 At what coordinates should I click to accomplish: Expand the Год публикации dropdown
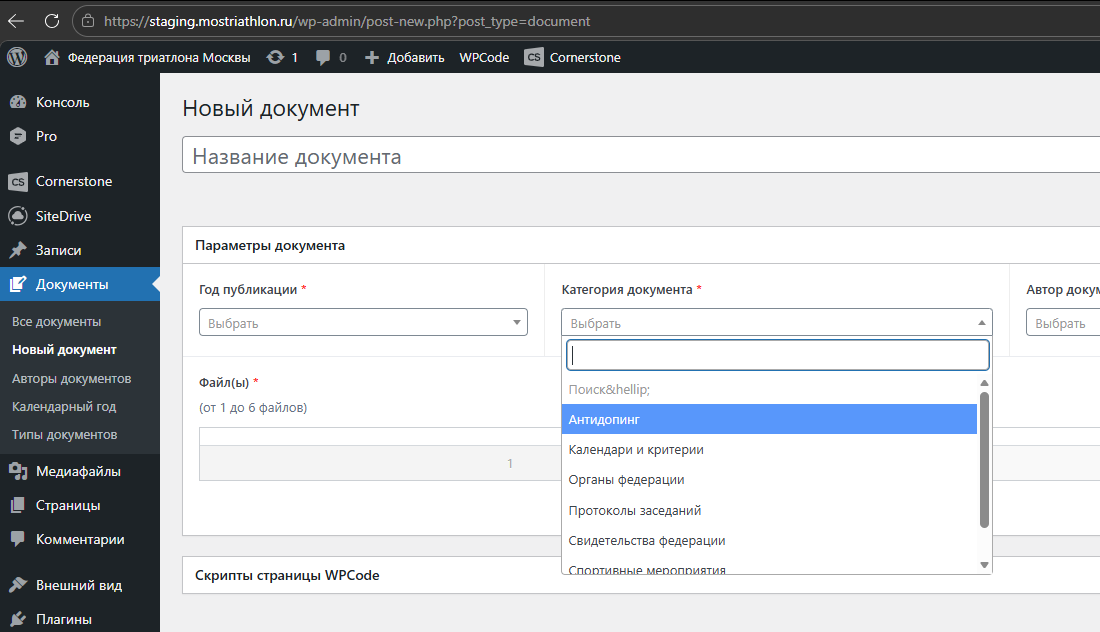[x=364, y=323]
